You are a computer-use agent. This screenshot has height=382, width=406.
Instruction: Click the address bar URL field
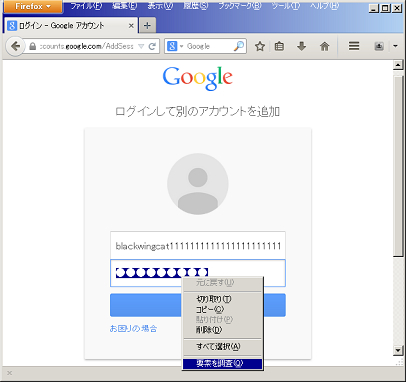86,46
